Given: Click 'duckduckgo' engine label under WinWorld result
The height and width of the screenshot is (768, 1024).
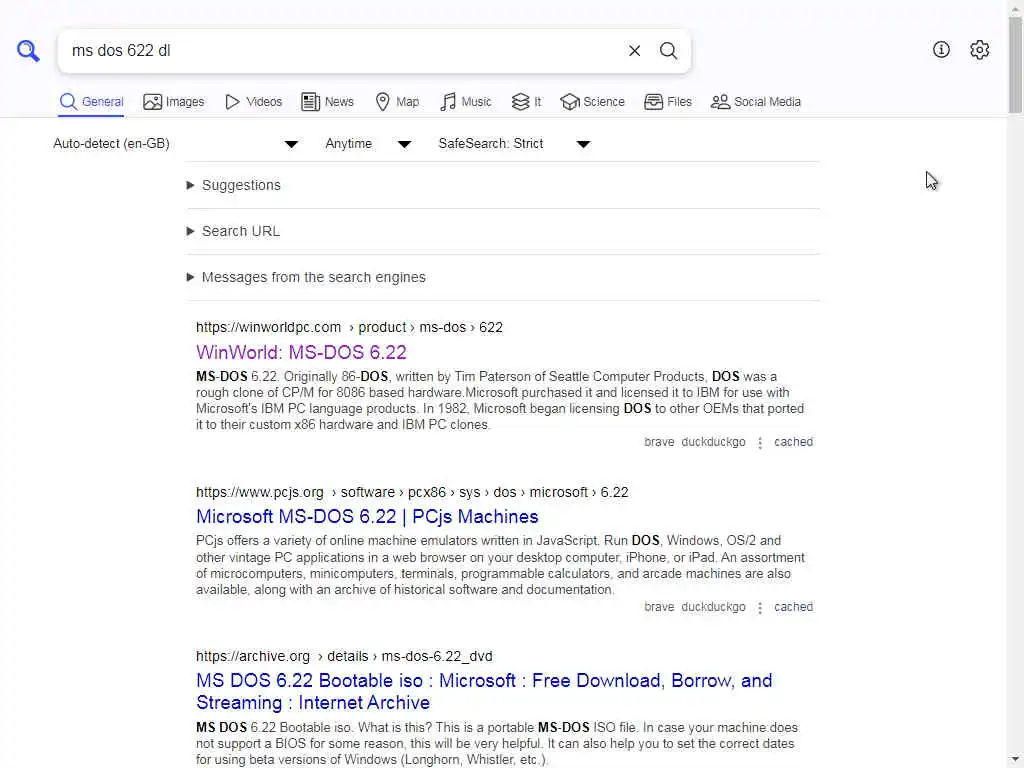Looking at the screenshot, I should tap(713, 442).
